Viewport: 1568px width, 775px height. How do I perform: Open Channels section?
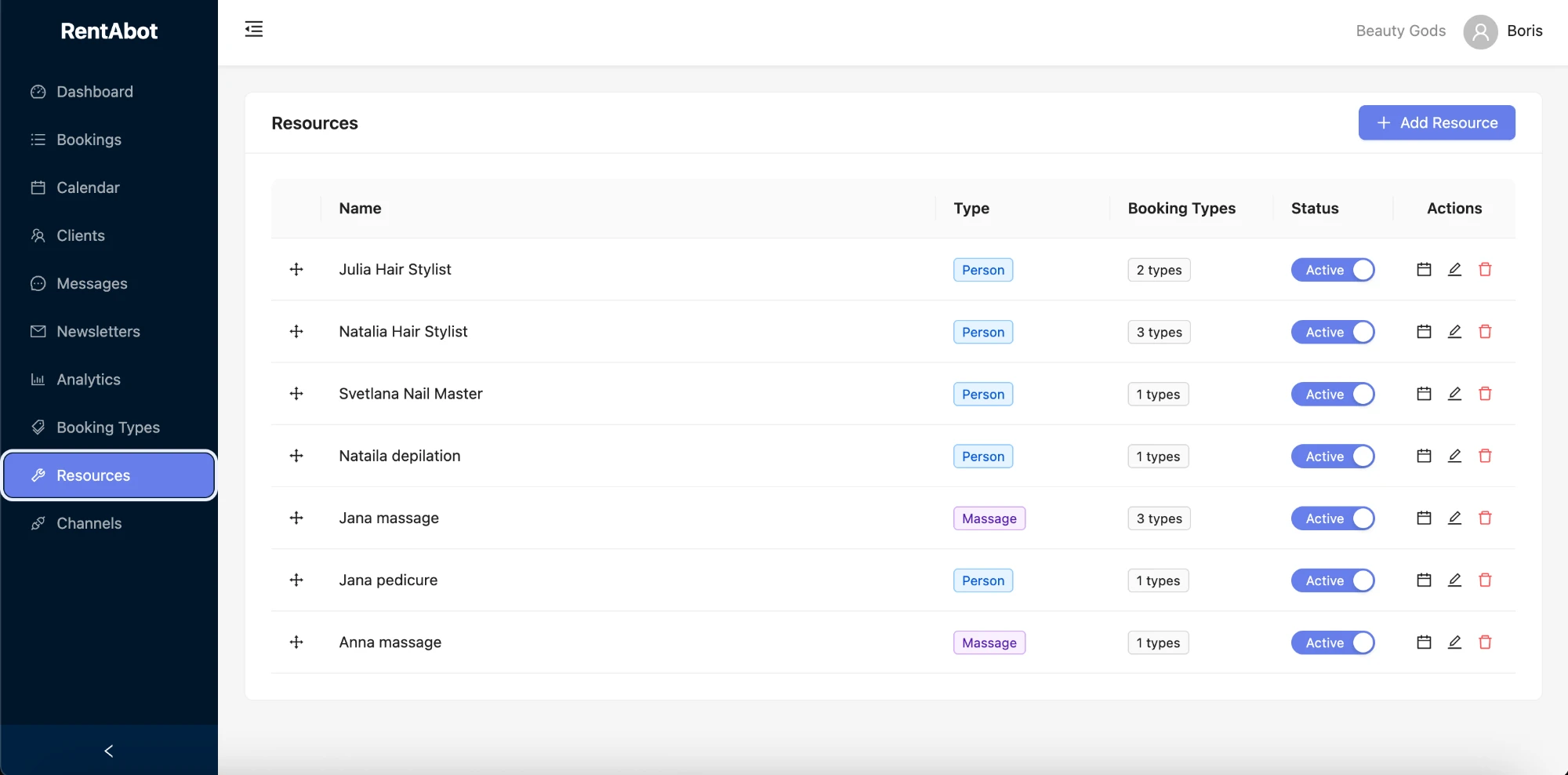pos(109,523)
